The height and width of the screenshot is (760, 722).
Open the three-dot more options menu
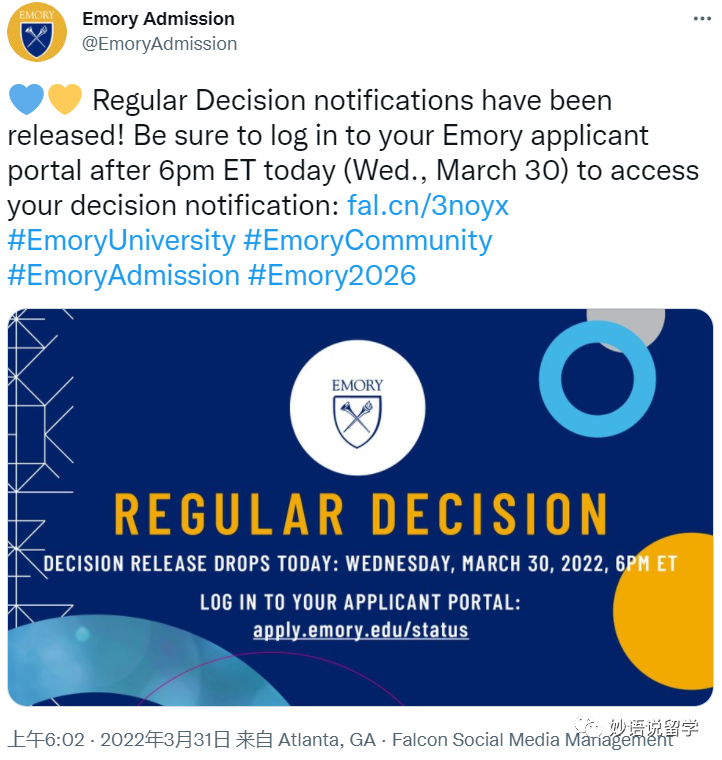[x=702, y=19]
